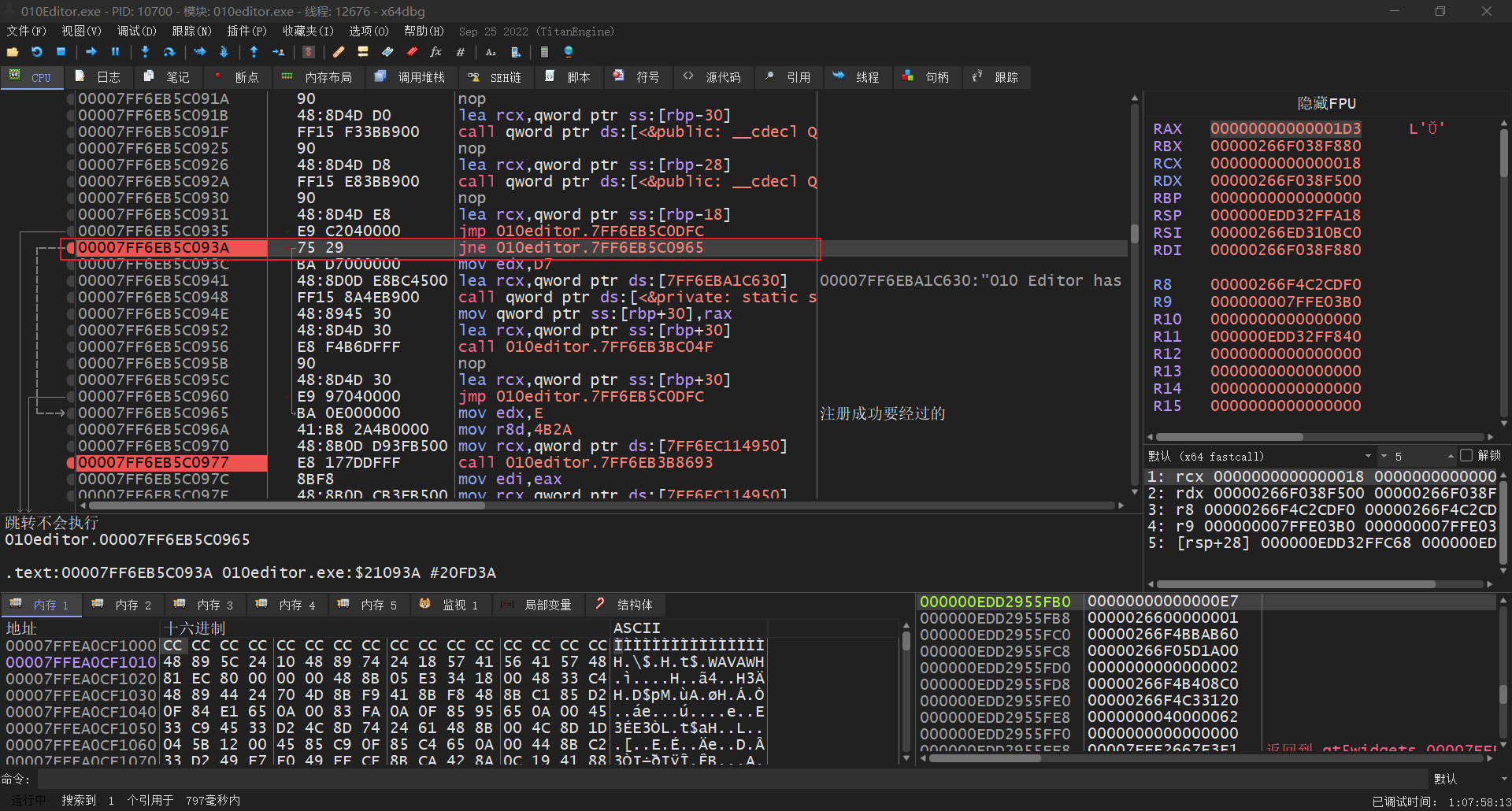1512x811 pixels.
Task: Click the functions fx toolbar icon
Action: pos(435,52)
